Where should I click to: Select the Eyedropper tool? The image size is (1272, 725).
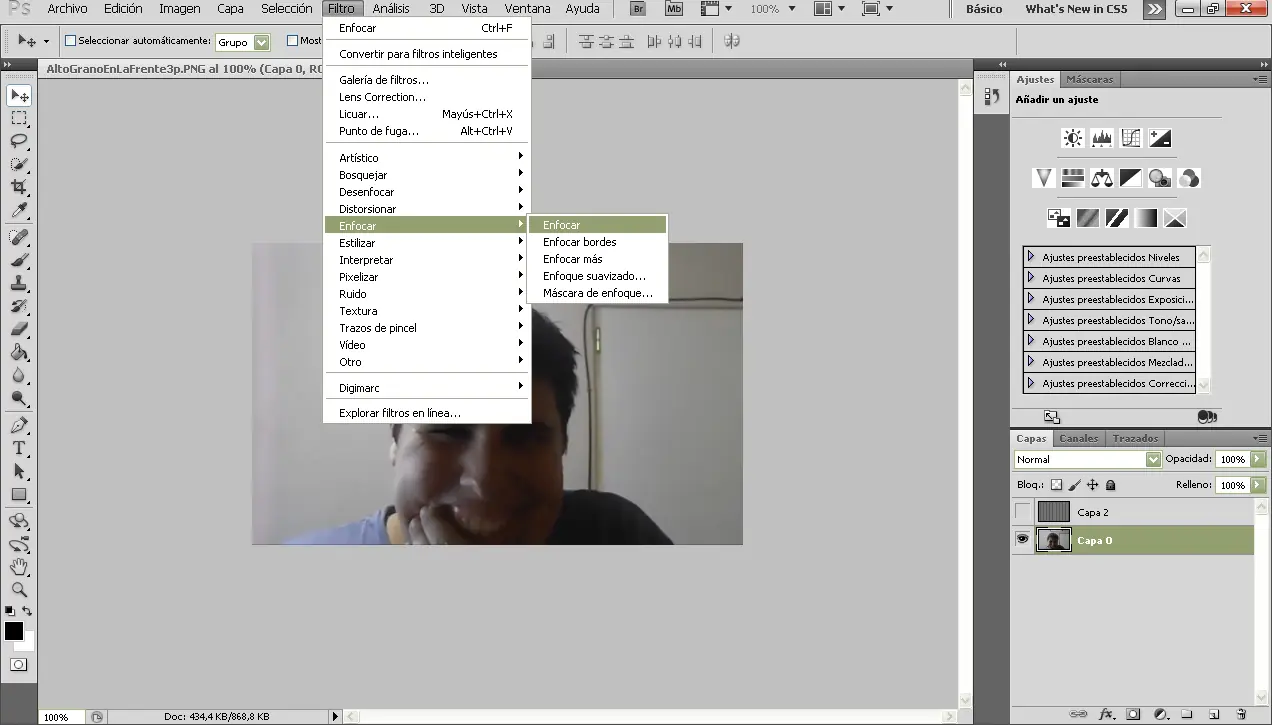point(19,210)
